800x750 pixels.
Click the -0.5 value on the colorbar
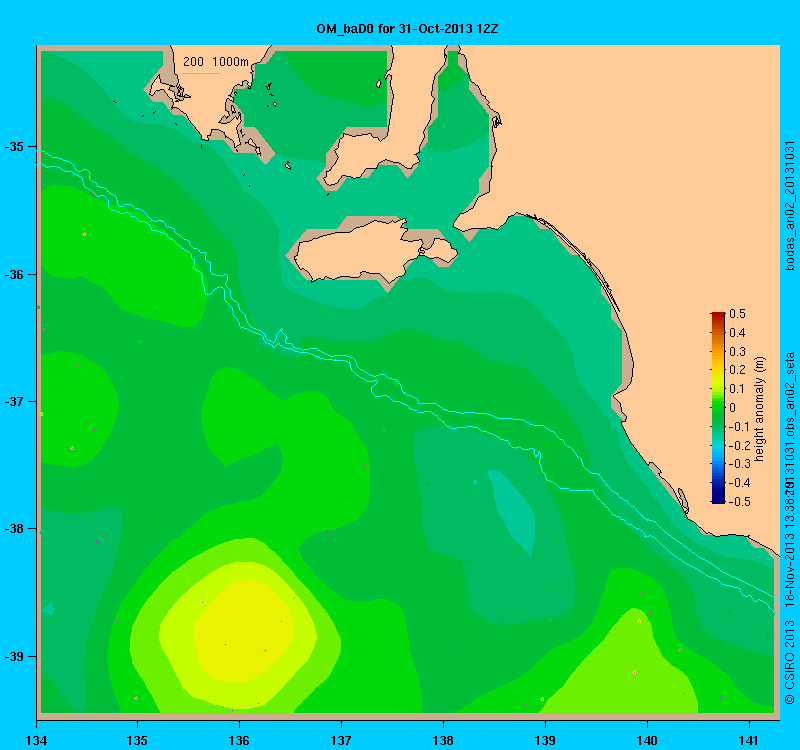[x=739, y=502]
